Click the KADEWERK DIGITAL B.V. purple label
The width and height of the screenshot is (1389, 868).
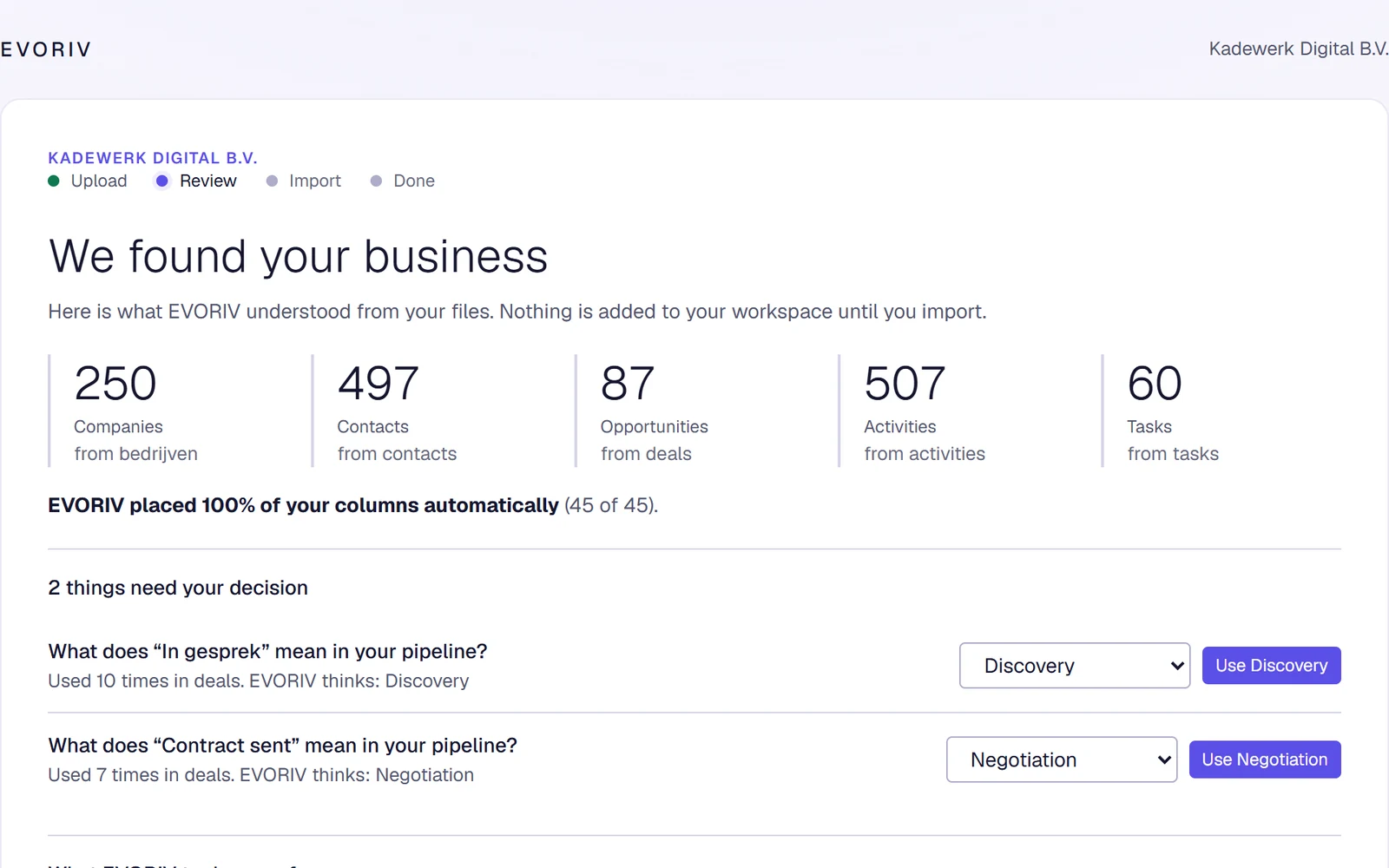point(153,158)
